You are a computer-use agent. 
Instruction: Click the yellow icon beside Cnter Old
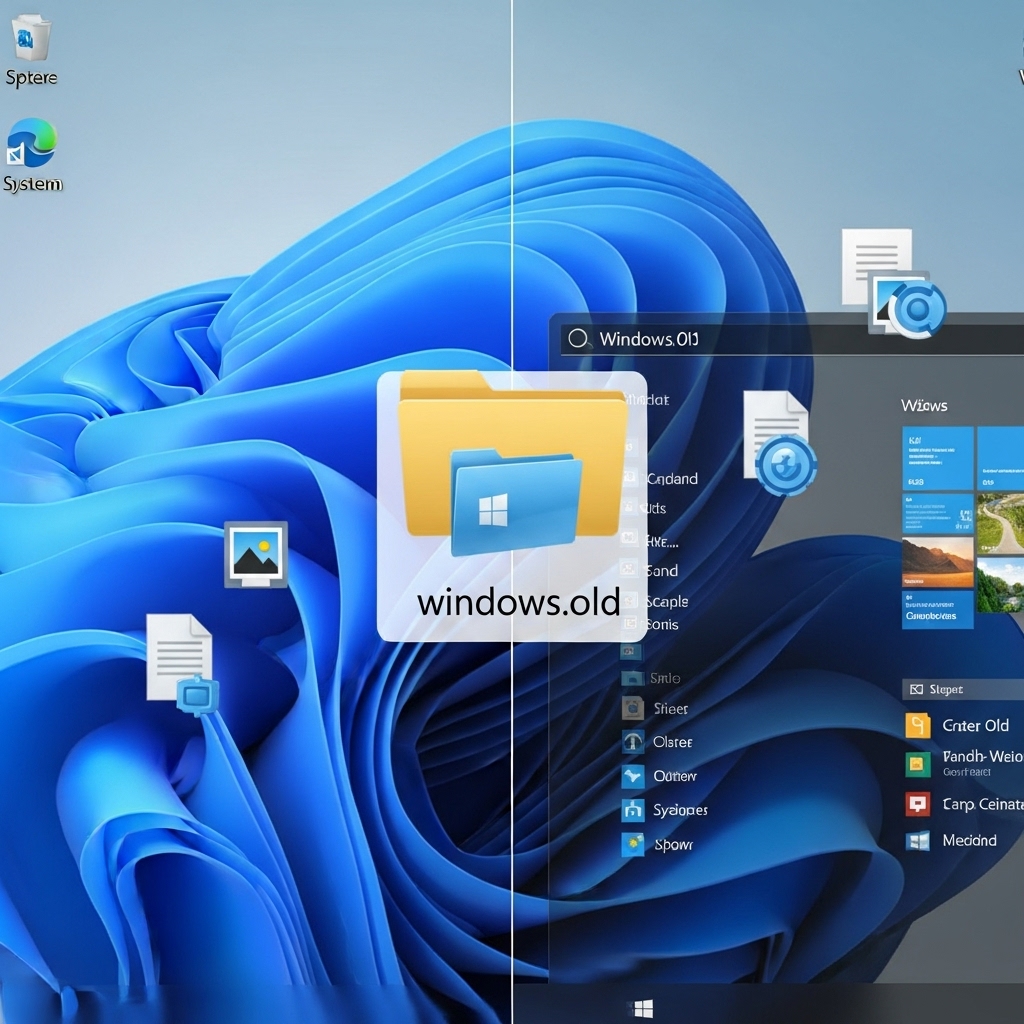[918, 726]
